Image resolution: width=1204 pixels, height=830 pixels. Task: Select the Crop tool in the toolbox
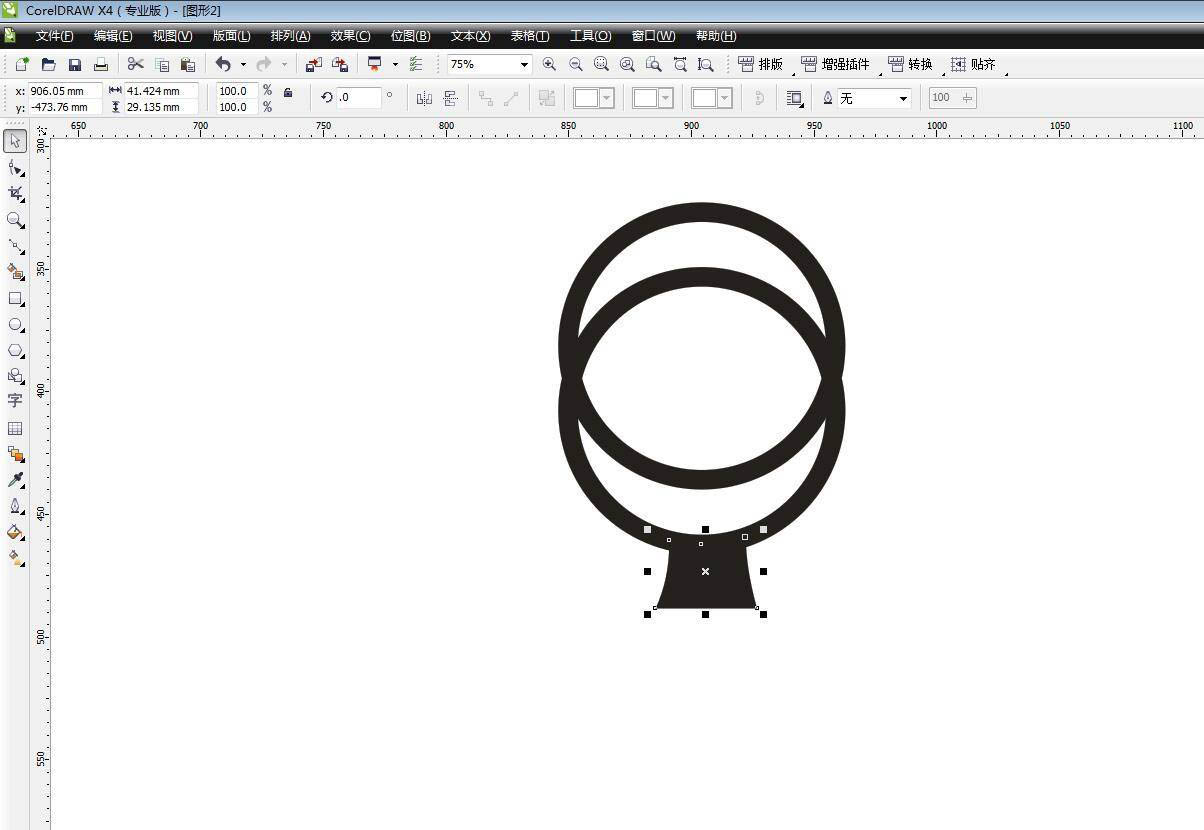pos(15,193)
